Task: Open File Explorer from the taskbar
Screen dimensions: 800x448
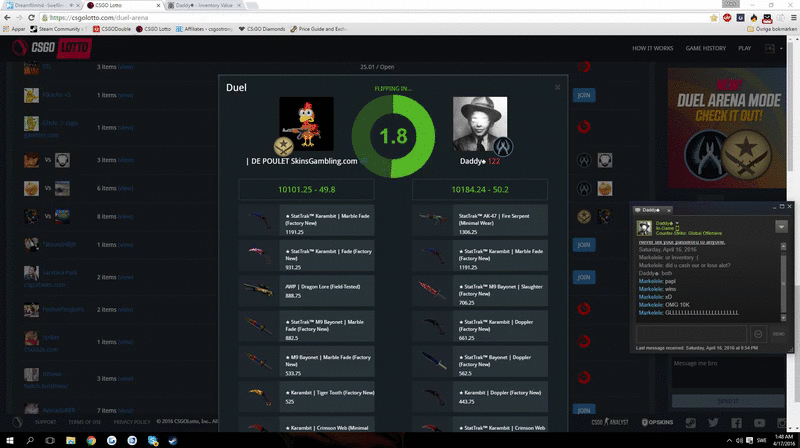Action: [x=70, y=440]
